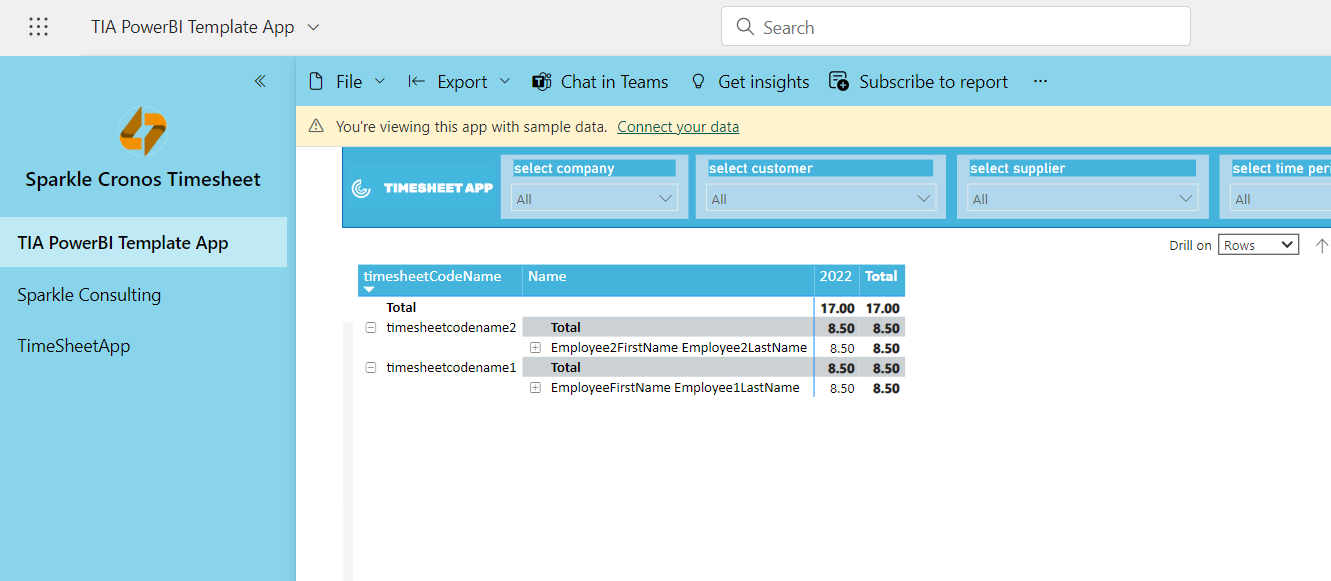Open the TIA PowerBI Template App title dropdown
Viewport: 1331px width, 581px height.
(313, 27)
